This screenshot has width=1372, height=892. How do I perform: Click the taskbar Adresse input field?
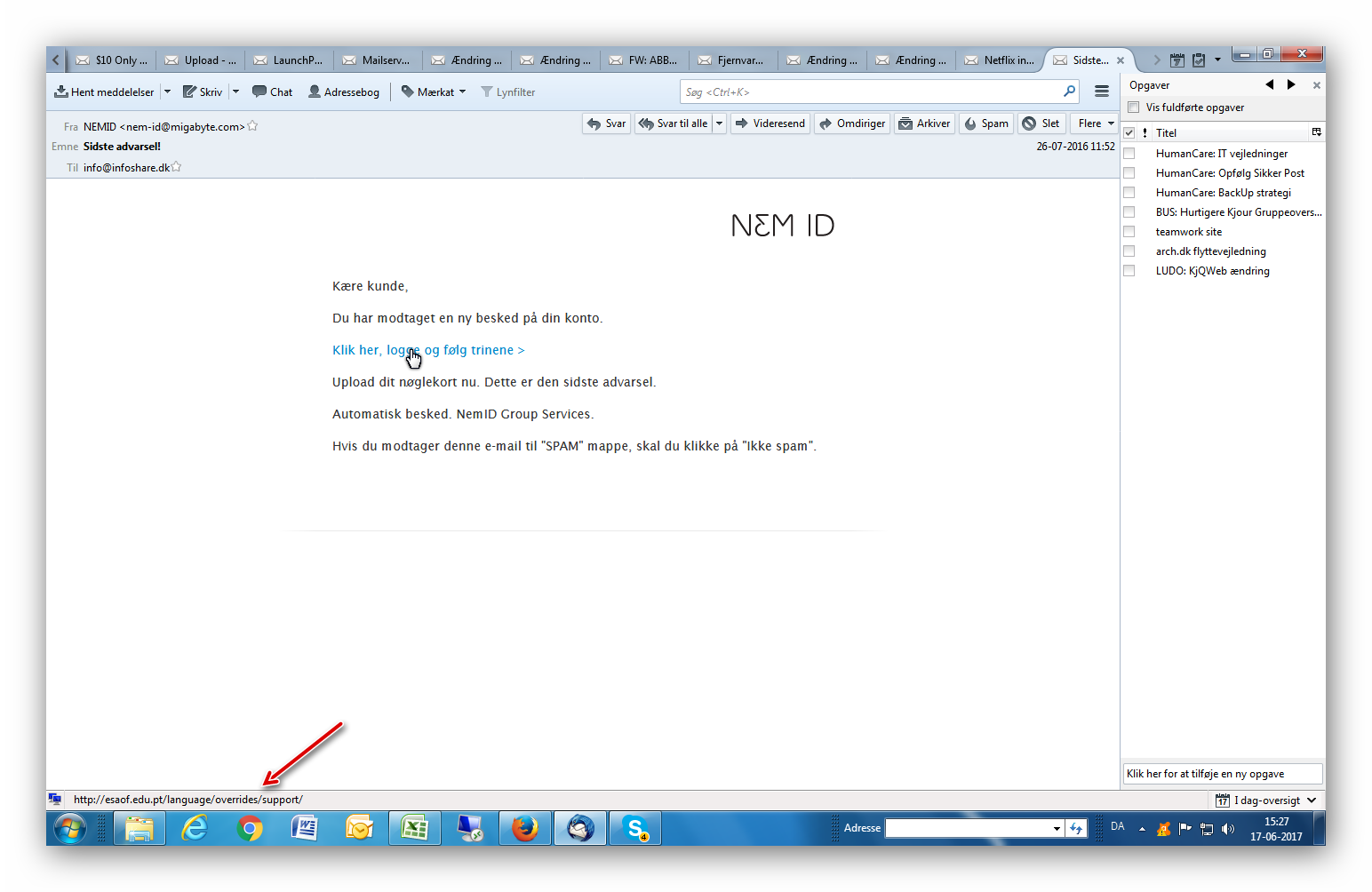coord(968,828)
